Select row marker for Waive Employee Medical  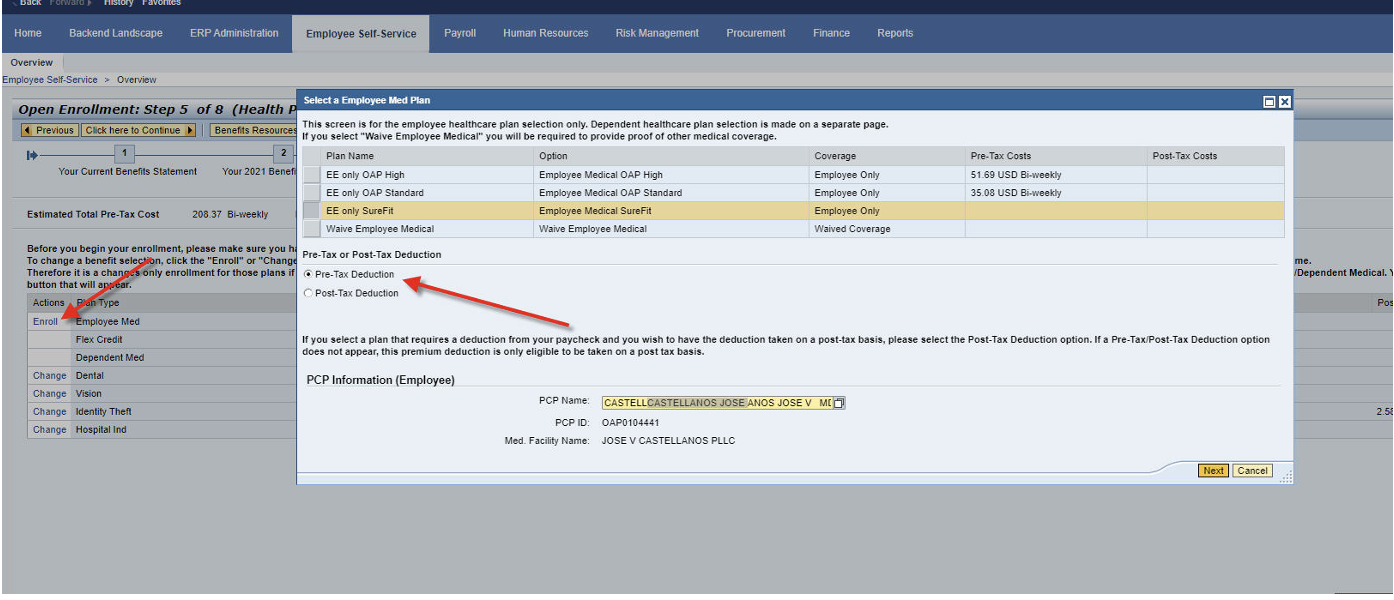click(312, 229)
